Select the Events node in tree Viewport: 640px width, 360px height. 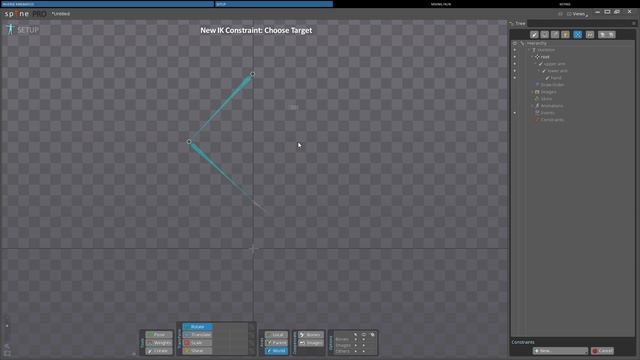click(547, 113)
